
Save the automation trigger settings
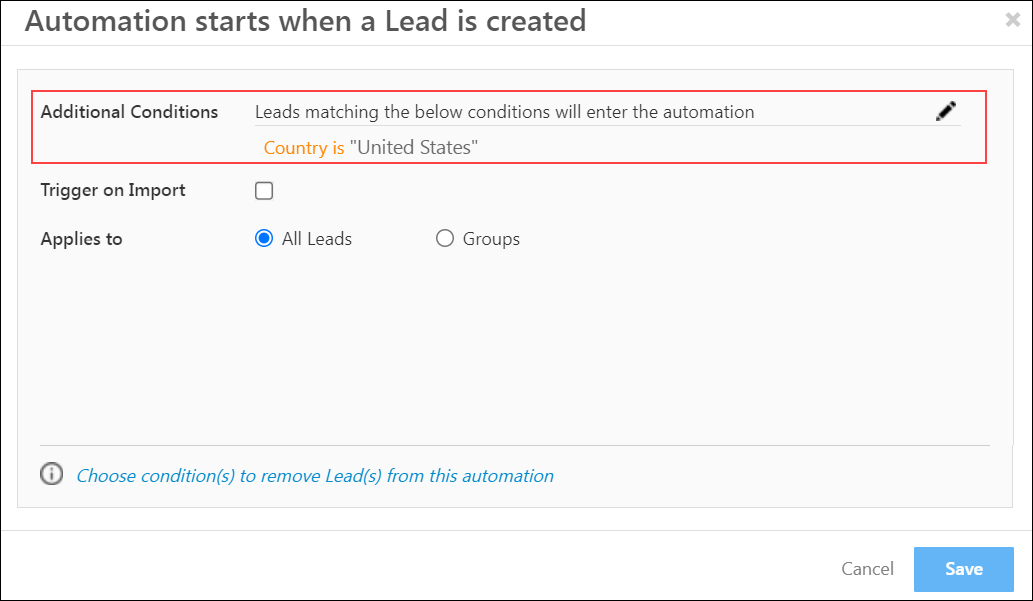pos(963,569)
